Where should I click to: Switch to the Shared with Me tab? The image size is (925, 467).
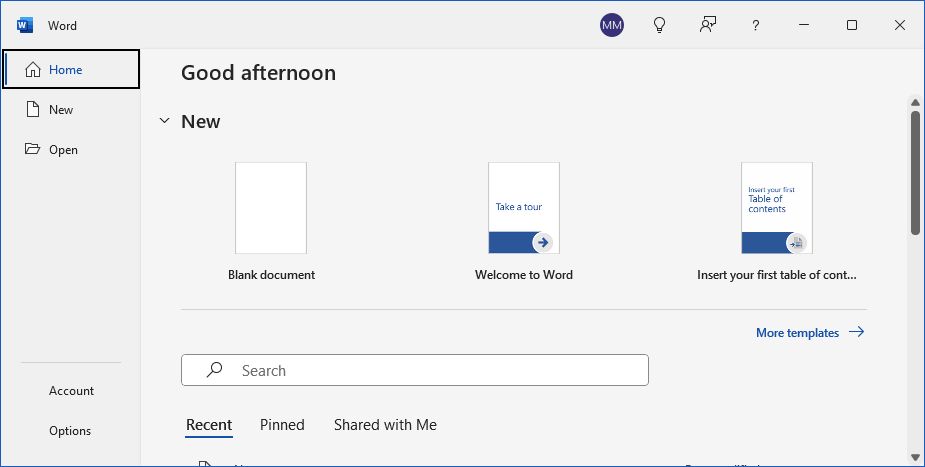(385, 425)
